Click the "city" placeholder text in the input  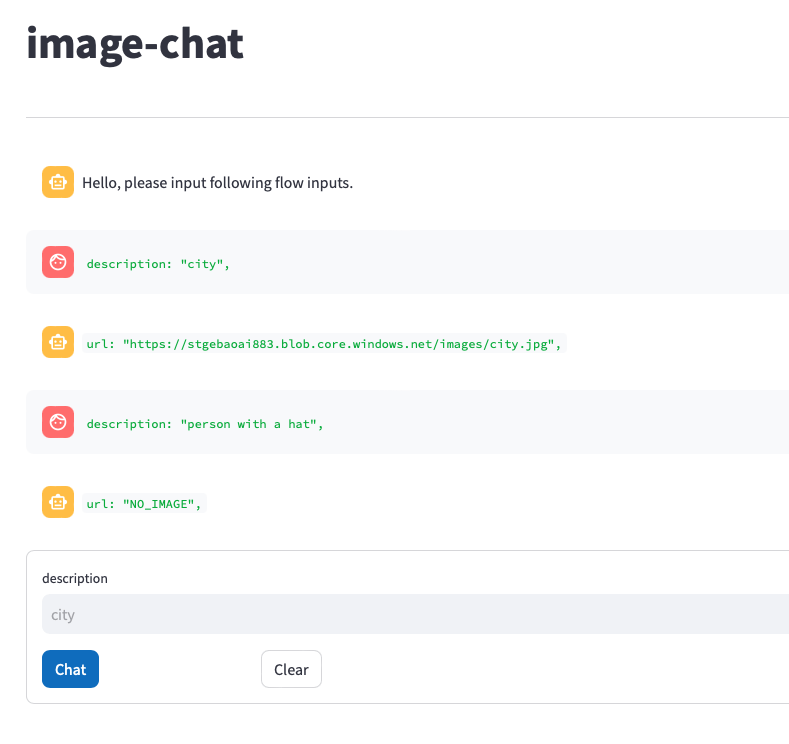point(63,615)
